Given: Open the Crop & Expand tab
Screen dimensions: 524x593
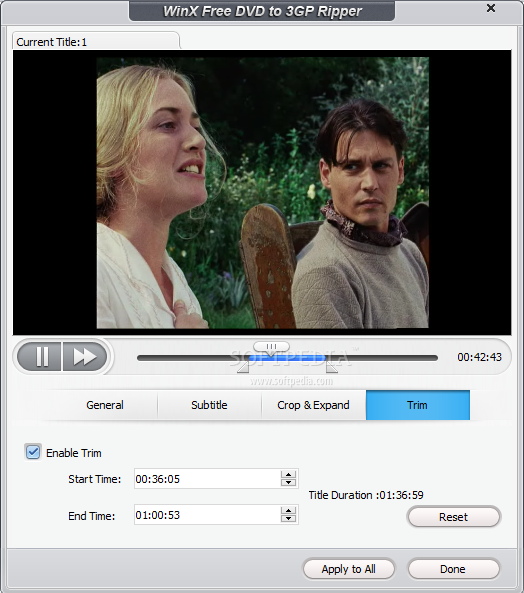Looking at the screenshot, I should [x=313, y=405].
